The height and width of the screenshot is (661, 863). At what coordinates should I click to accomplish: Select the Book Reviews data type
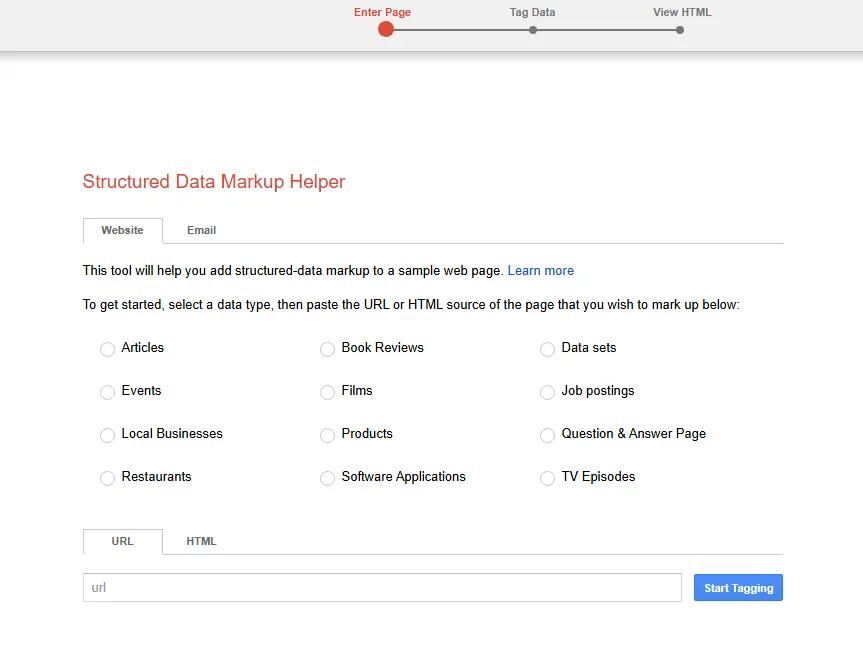[327, 349]
